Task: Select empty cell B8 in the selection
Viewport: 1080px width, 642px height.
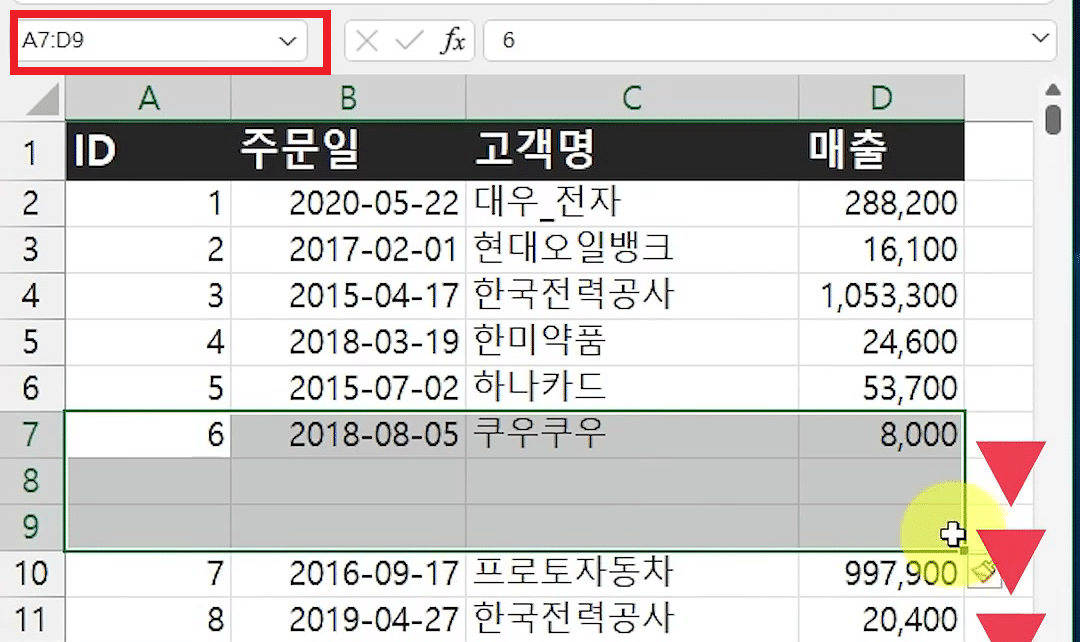Action: (349, 481)
